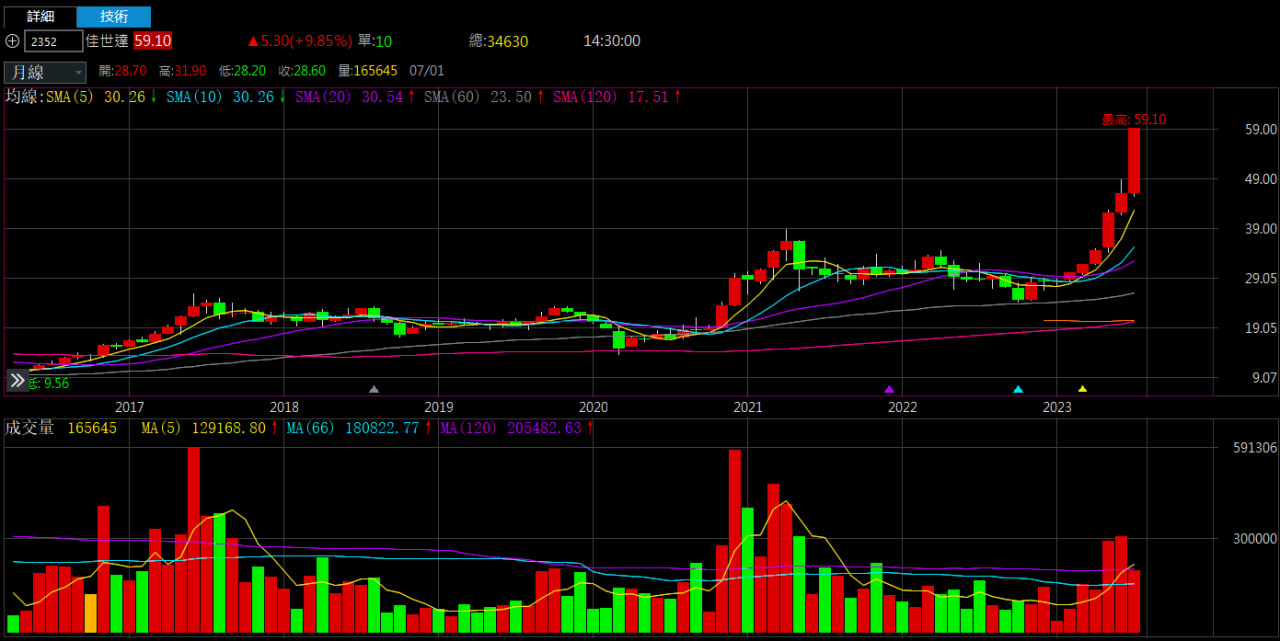
Task: Click the plus circle add-stock icon
Action: pos(12,41)
